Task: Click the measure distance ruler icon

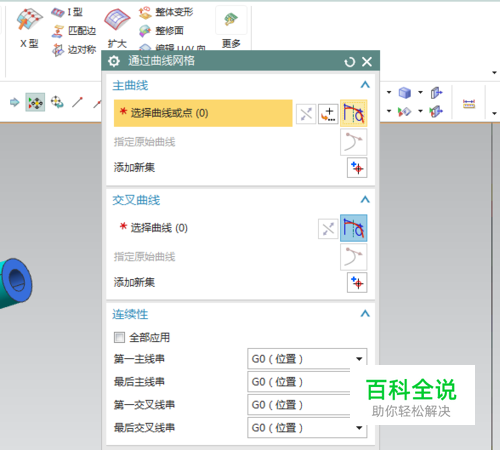Action: tap(469, 104)
